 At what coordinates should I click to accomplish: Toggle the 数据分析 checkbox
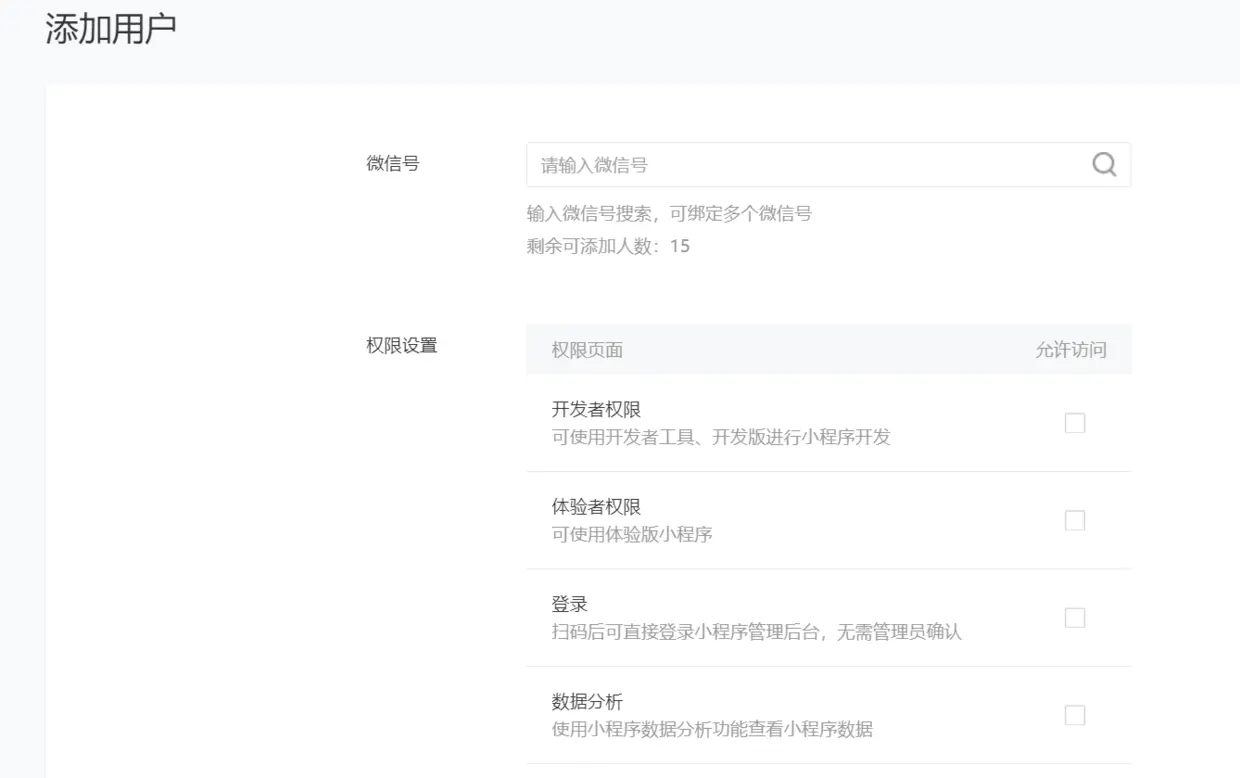point(1075,715)
